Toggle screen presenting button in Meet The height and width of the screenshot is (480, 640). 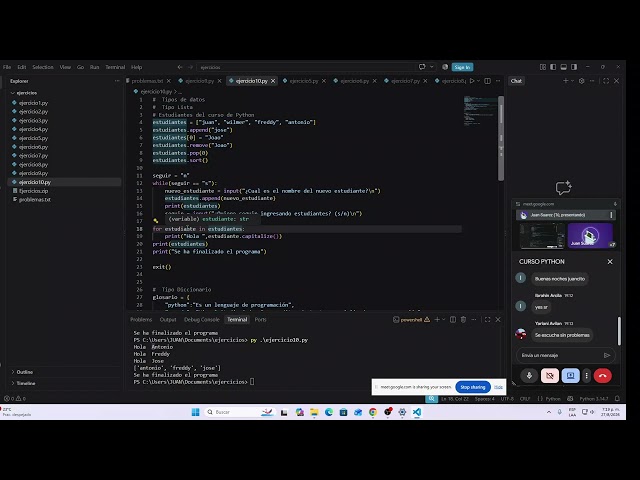[x=570, y=376]
